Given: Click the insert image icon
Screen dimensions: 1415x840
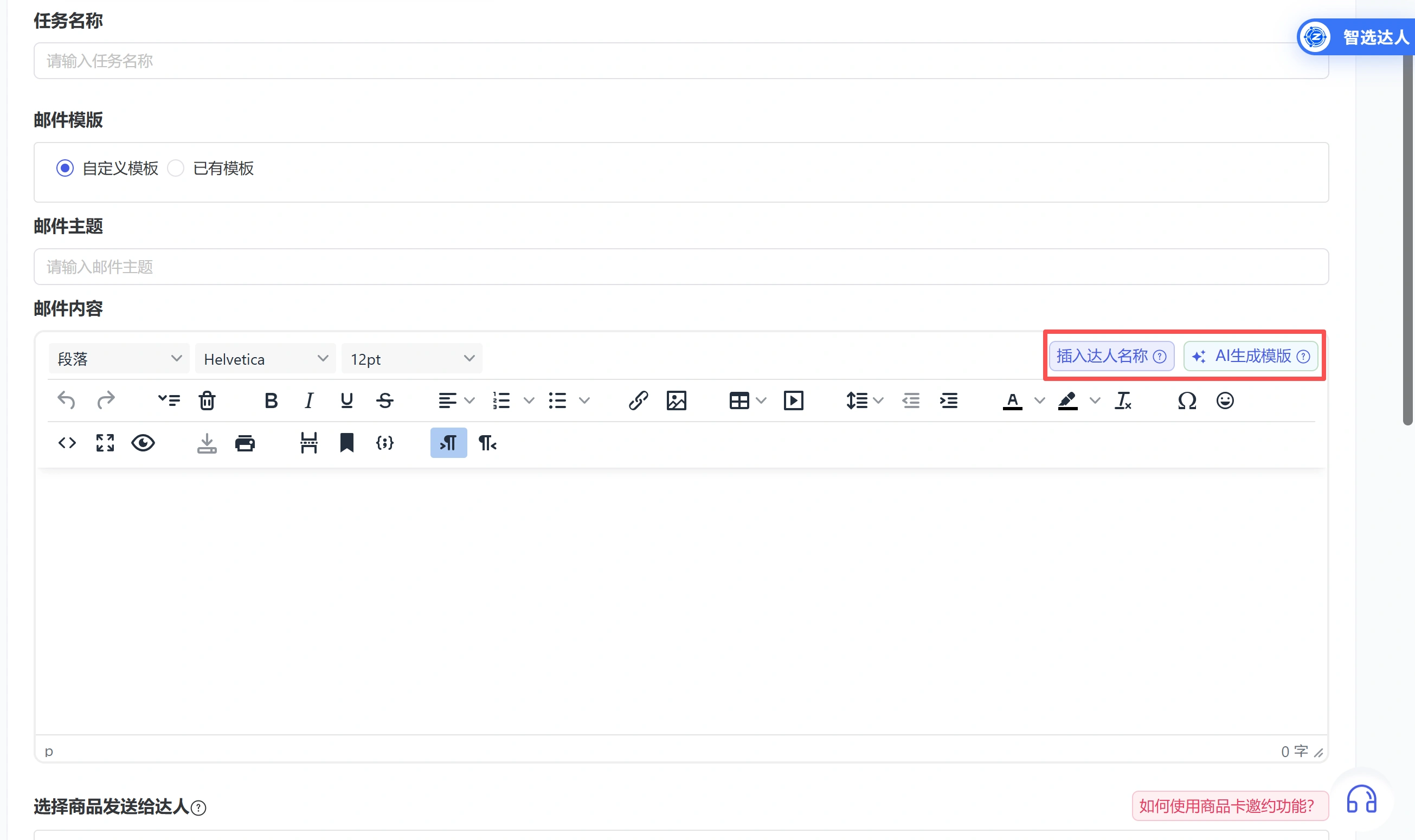Looking at the screenshot, I should tap(676, 400).
